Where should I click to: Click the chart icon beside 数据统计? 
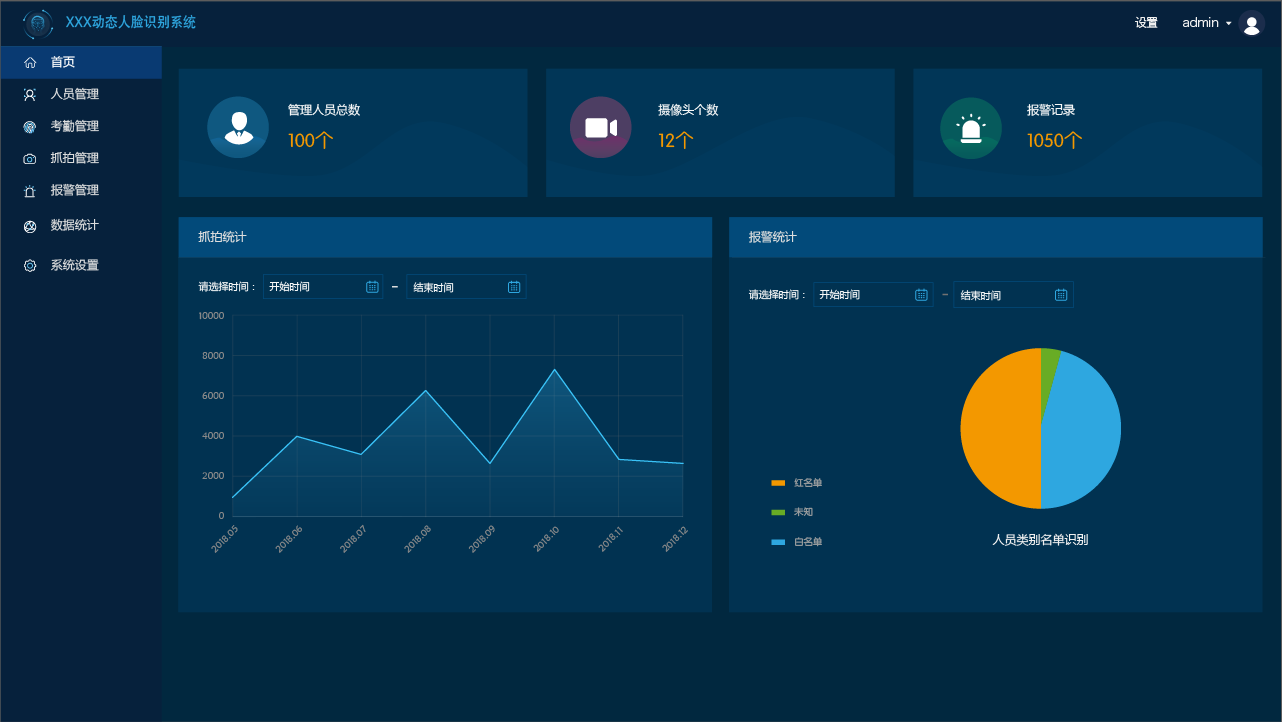pos(30,226)
